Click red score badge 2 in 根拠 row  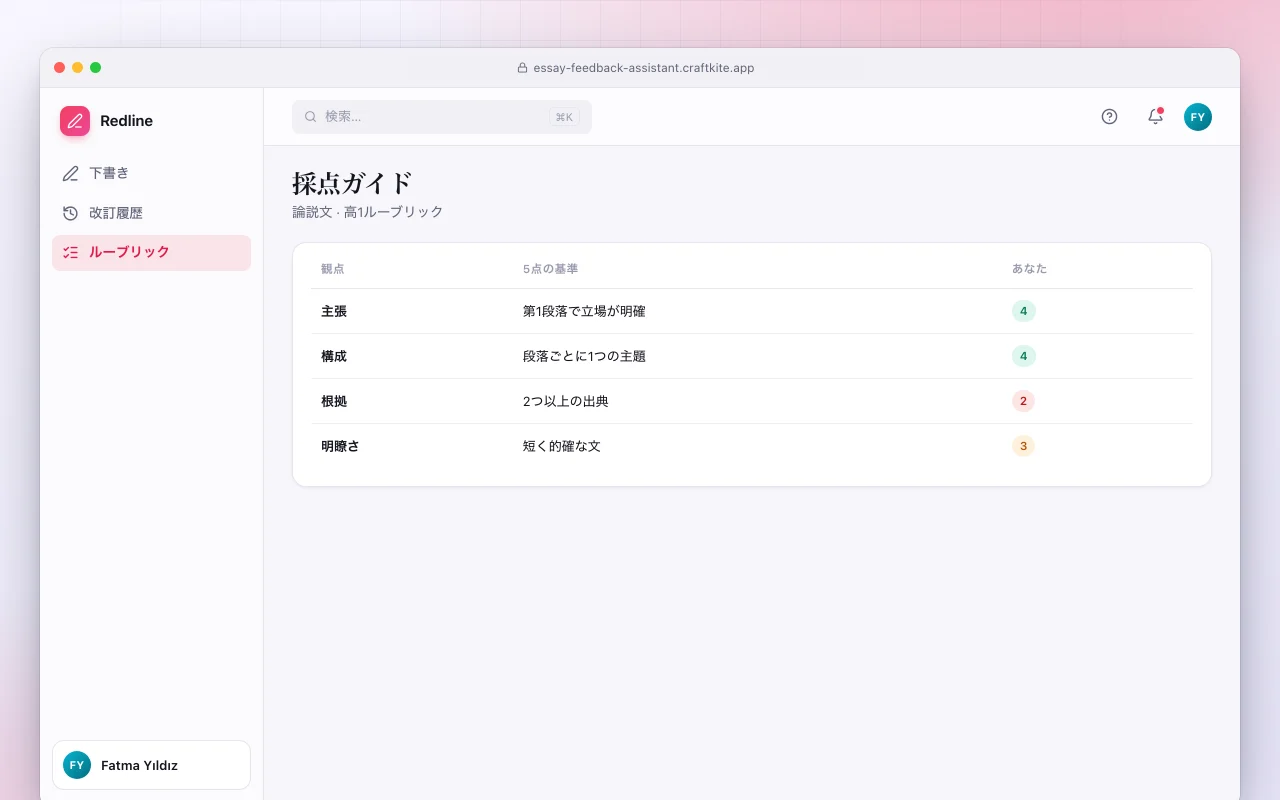(1023, 401)
